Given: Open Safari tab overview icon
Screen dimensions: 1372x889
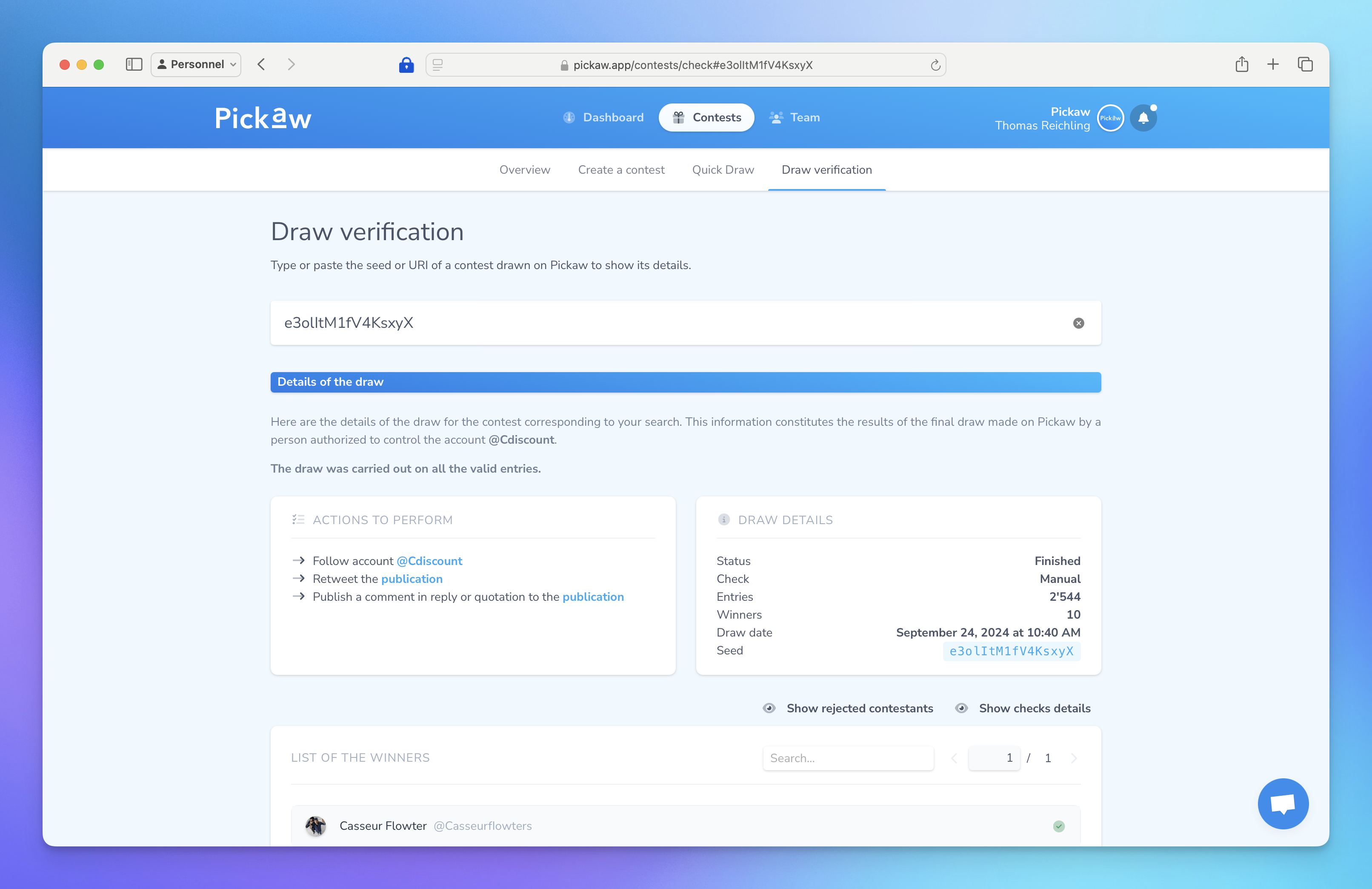Looking at the screenshot, I should (1305, 64).
